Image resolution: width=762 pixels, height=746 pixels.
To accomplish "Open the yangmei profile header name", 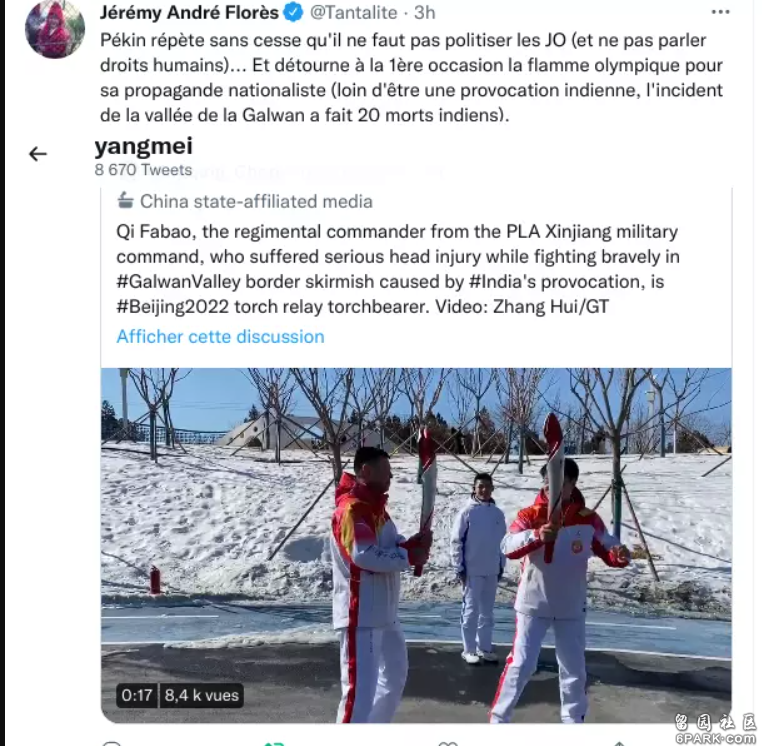I will pyautogui.click(x=144, y=146).
